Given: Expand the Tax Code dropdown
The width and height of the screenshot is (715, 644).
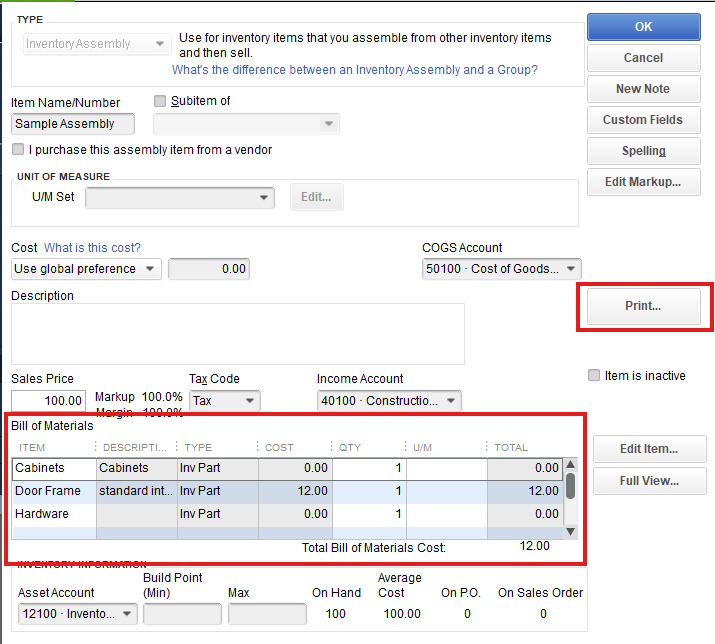Looking at the screenshot, I should click(249, 401).
